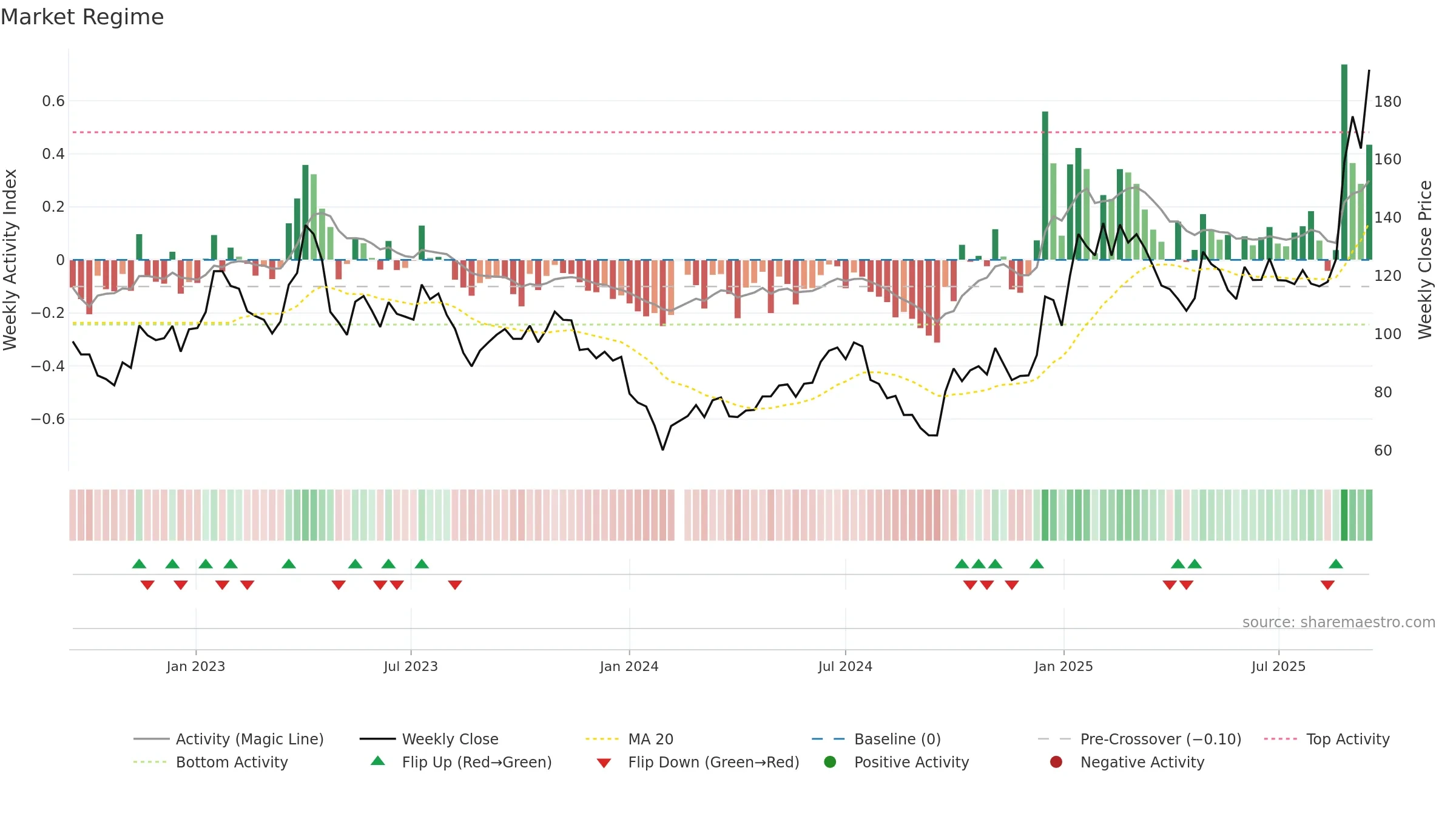Click the Jan 2025 axis label

tap(1063, 666)
